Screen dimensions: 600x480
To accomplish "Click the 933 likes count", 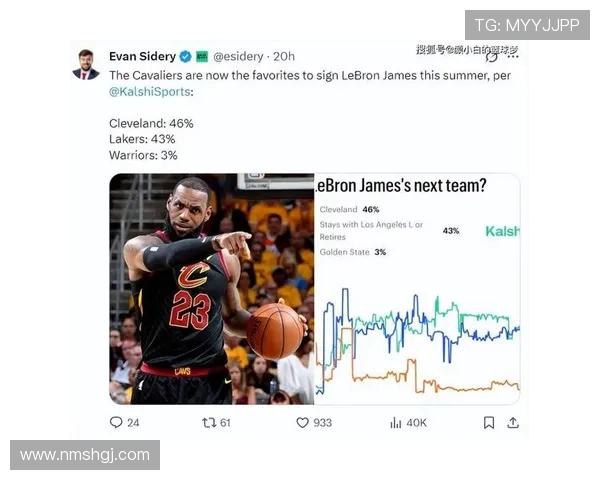I will tap(323, 423).
